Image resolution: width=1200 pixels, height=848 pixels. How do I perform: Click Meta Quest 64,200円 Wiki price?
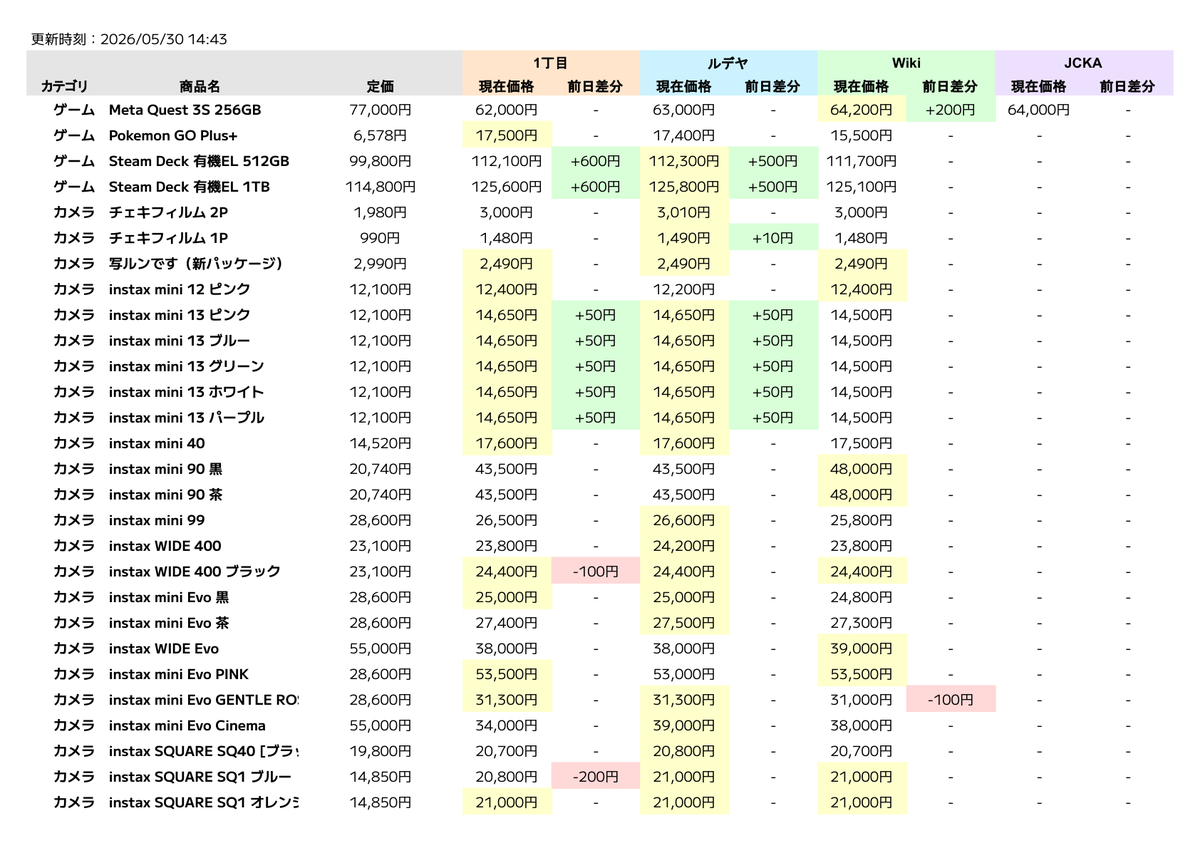tap(862, 110)
